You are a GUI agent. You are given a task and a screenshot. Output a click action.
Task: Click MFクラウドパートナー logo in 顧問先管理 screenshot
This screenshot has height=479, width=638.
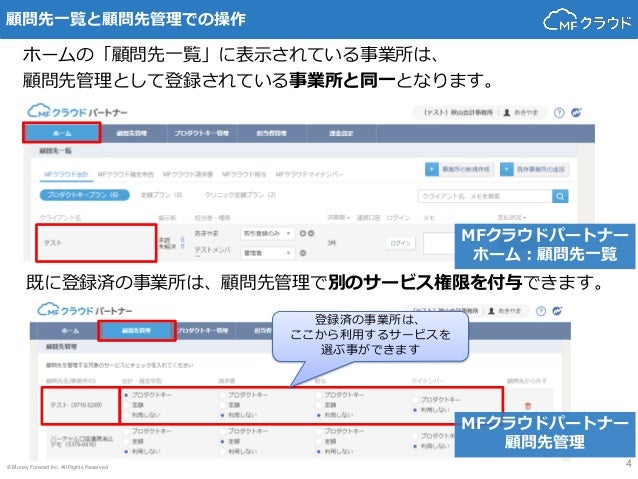(x=85, y=310)
